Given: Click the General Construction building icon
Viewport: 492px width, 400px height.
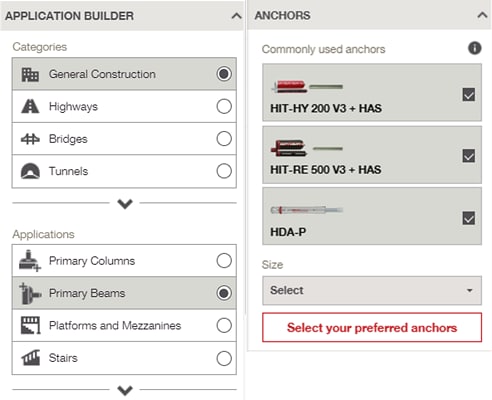Looking at the screenshot, I should coord(30,74).
